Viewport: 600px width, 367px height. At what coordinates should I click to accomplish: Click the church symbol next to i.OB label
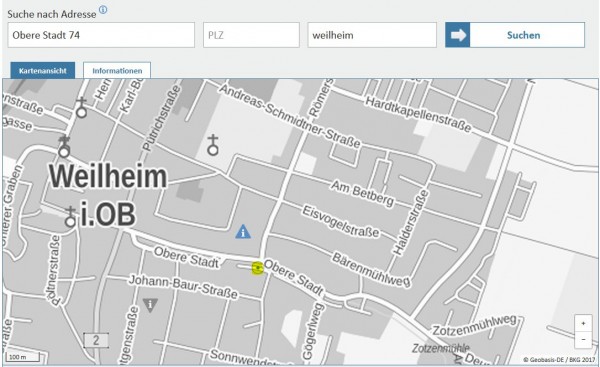pos(70,217)
